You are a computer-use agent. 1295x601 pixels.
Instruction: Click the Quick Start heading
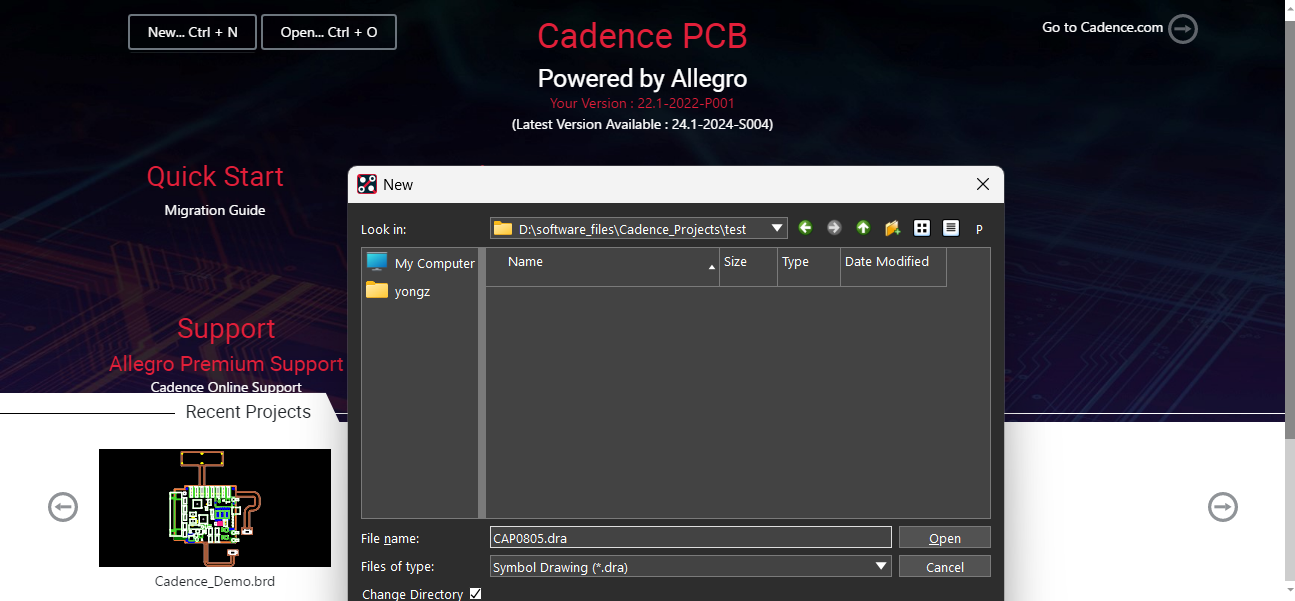[215, 176]
